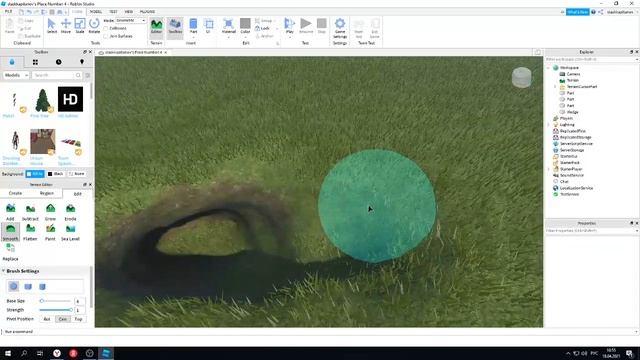Expand the Lighting tree node
This screenshot has width=640, height=360.
click(x=549, y=124)
